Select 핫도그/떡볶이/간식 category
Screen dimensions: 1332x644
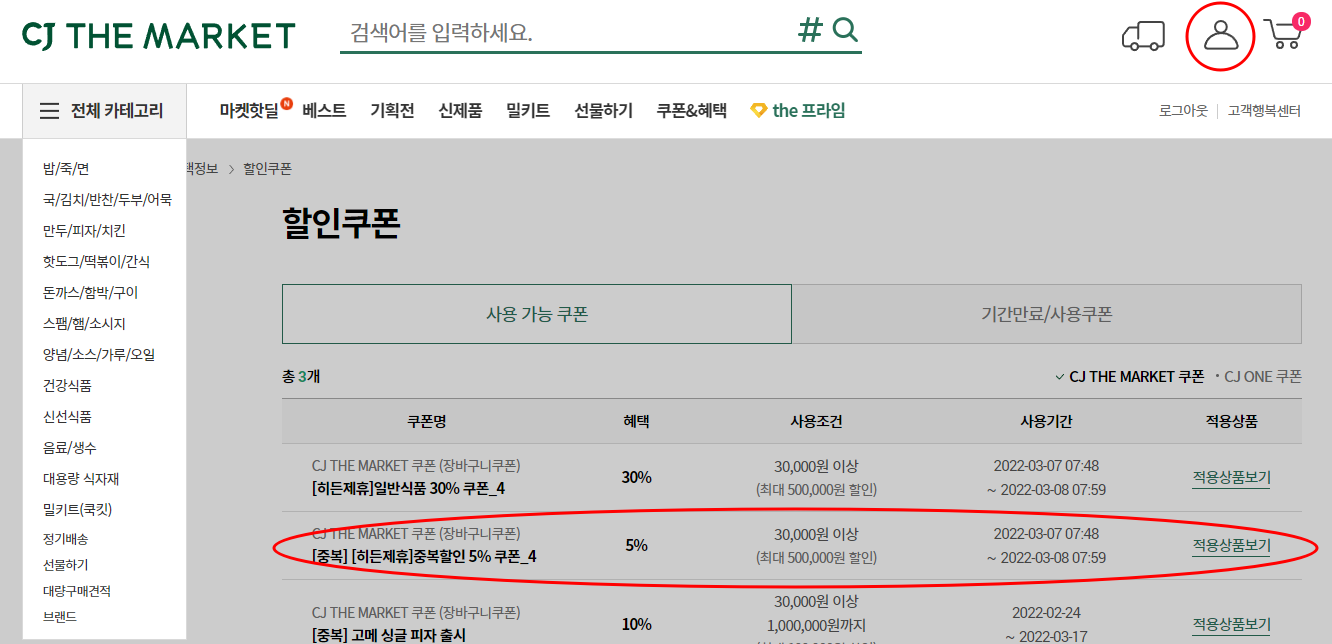(x=96, y=262)
